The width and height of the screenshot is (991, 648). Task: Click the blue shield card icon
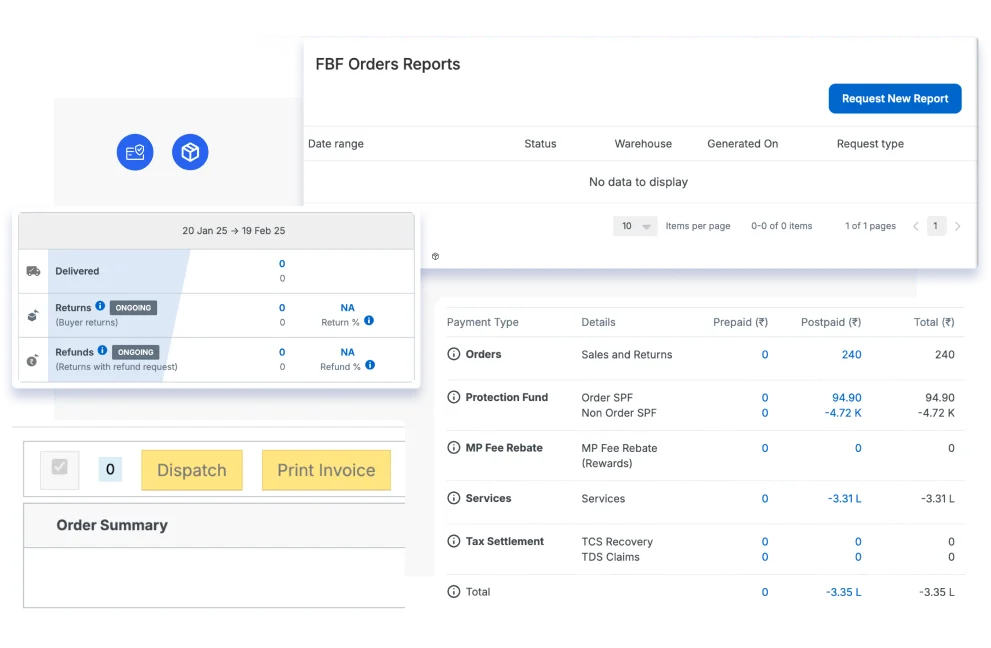click(135, 152)
